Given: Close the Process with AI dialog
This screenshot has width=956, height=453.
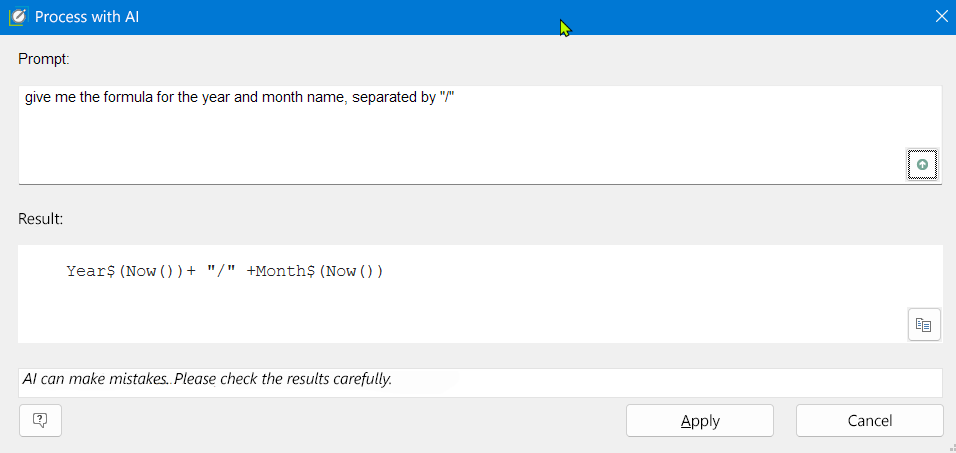Looking at the screenshot, I should [x=940, y=17].
